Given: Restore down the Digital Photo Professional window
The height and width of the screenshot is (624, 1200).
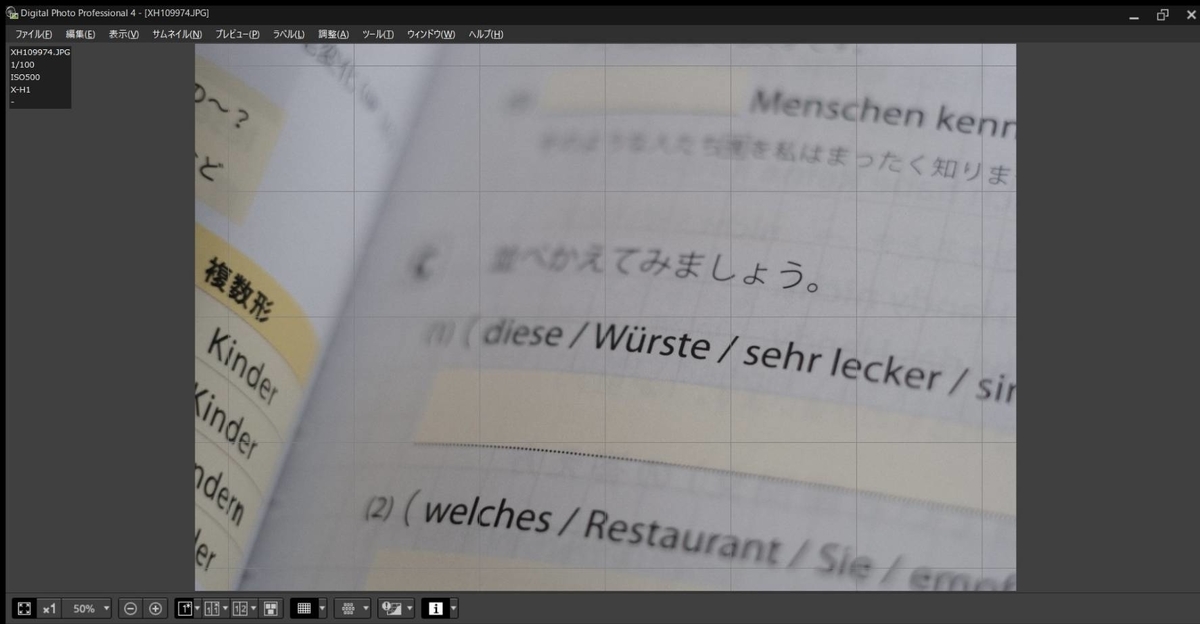Looking at the screenshot, I should click(1162, 14).
